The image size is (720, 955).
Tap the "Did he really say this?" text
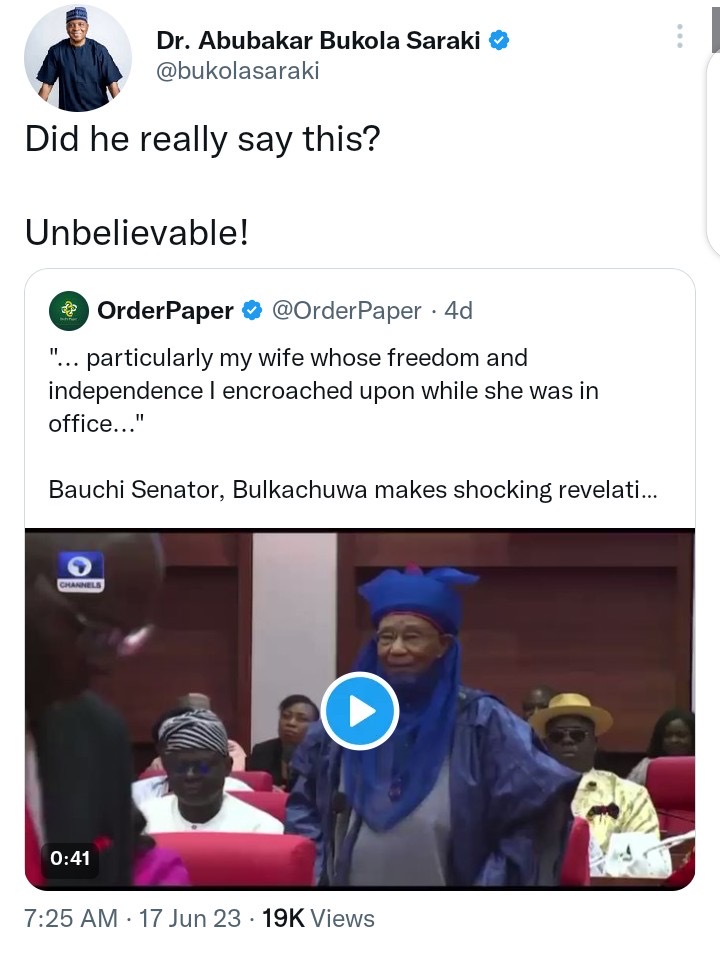202,139
